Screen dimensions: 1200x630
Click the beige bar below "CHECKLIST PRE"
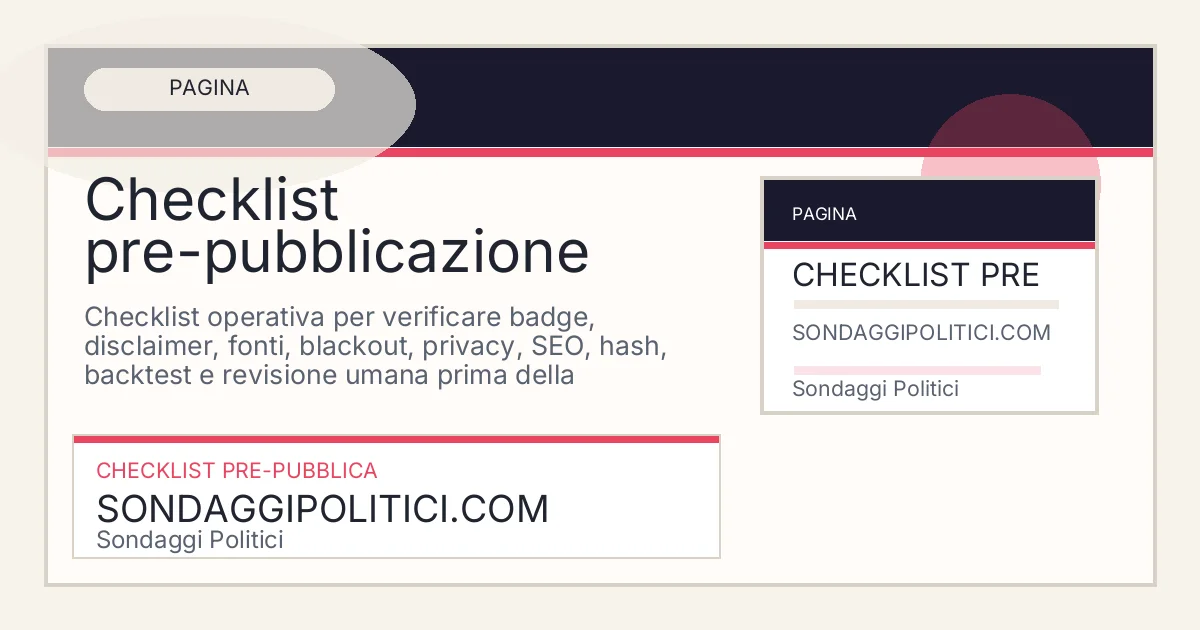tap(925, 304)
